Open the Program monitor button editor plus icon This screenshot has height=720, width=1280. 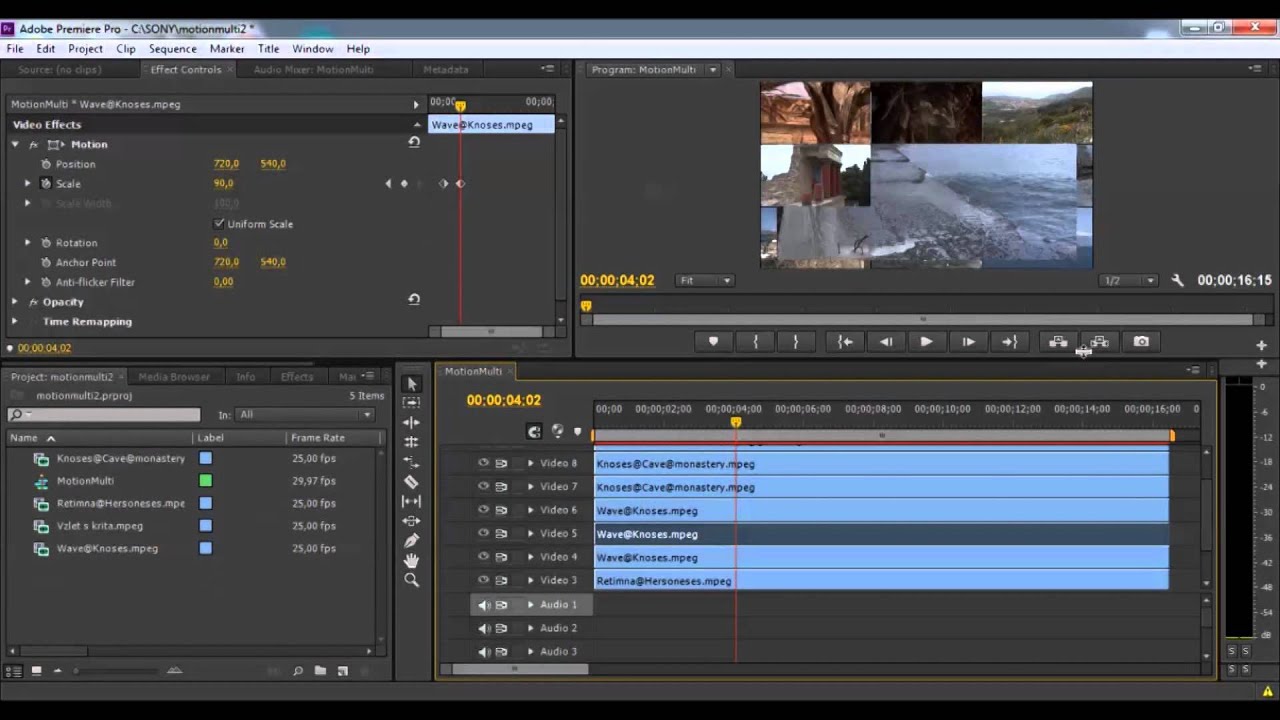pos(1261,345)
